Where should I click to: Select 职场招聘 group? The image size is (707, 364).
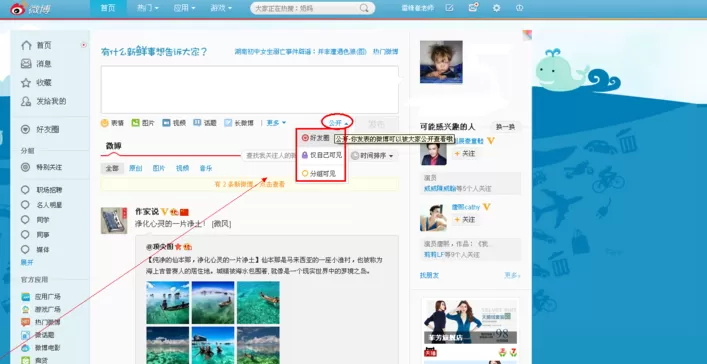(41, 190)
